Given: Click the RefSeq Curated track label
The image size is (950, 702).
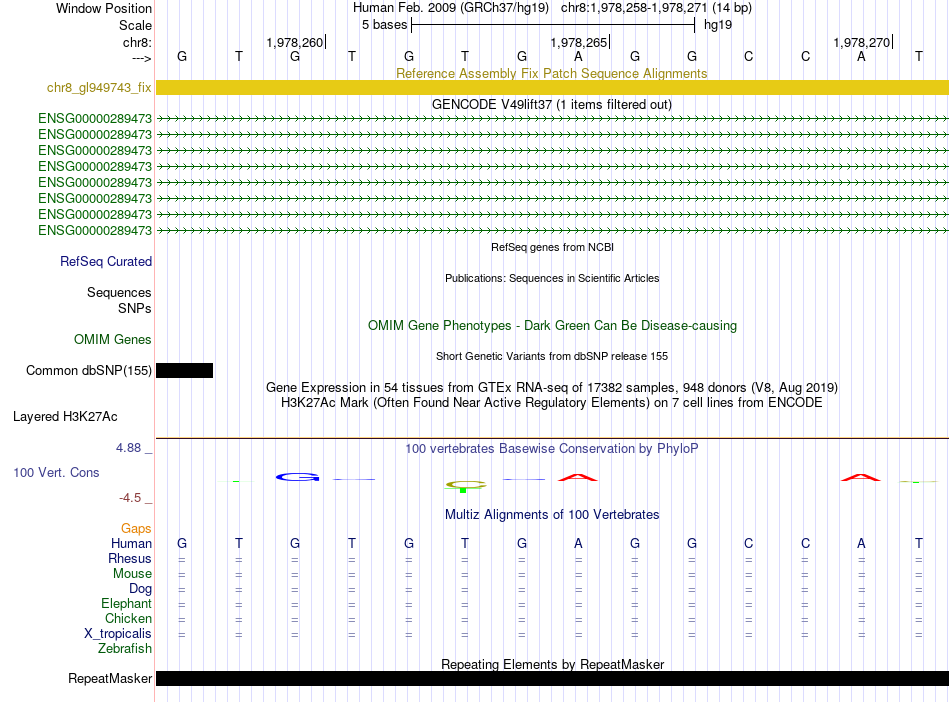Looking at the screenshot, I should tap(106, 262).
